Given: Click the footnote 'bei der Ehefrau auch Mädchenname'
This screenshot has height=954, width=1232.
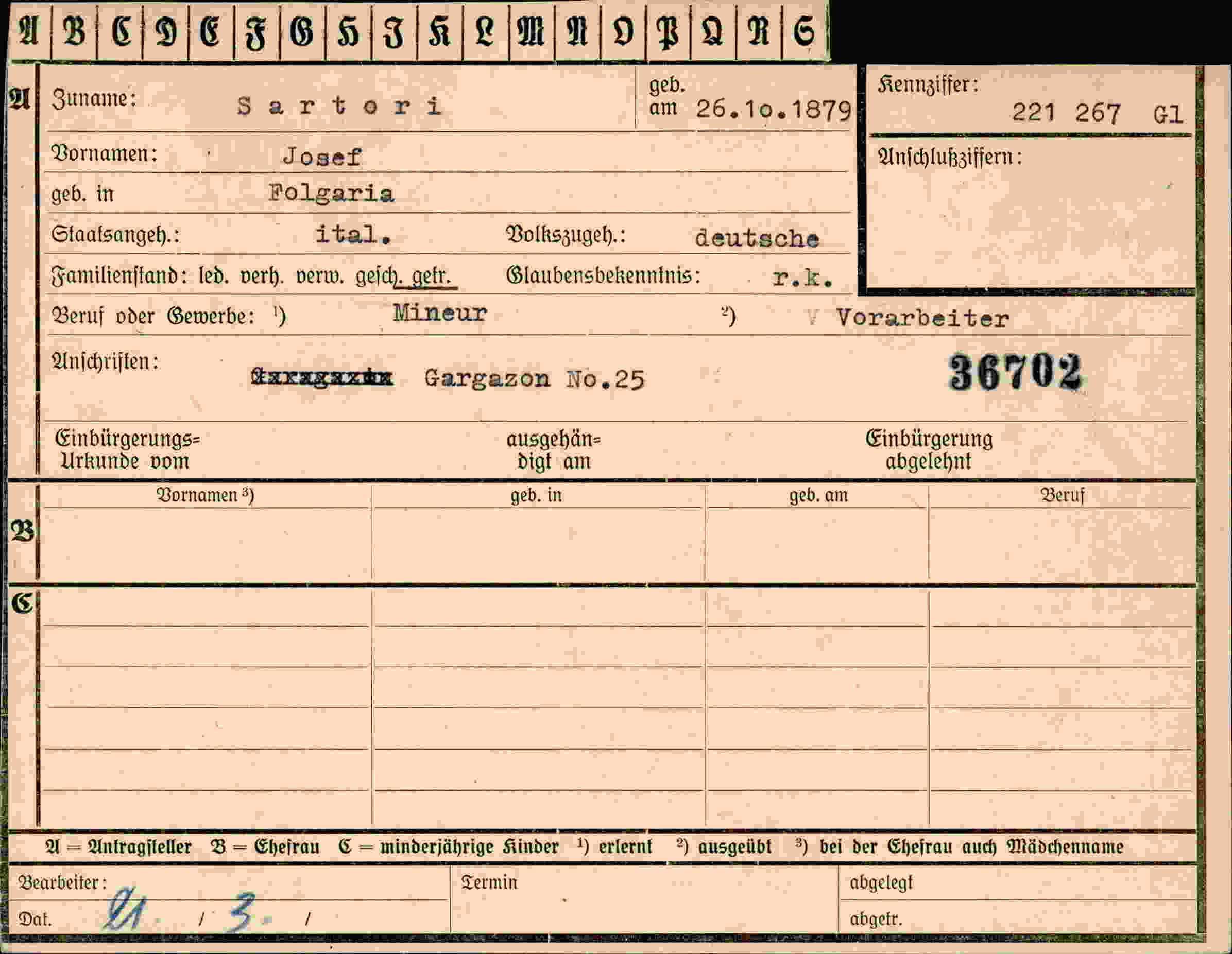Looking at the screenshot, I should (x=971, y=846).
